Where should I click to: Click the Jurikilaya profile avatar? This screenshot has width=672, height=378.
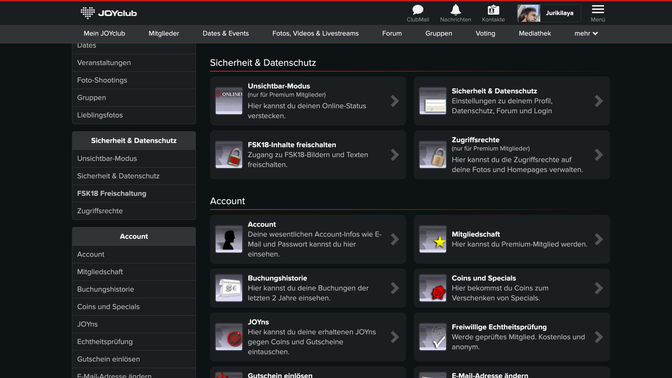click(x=528, y=13)
